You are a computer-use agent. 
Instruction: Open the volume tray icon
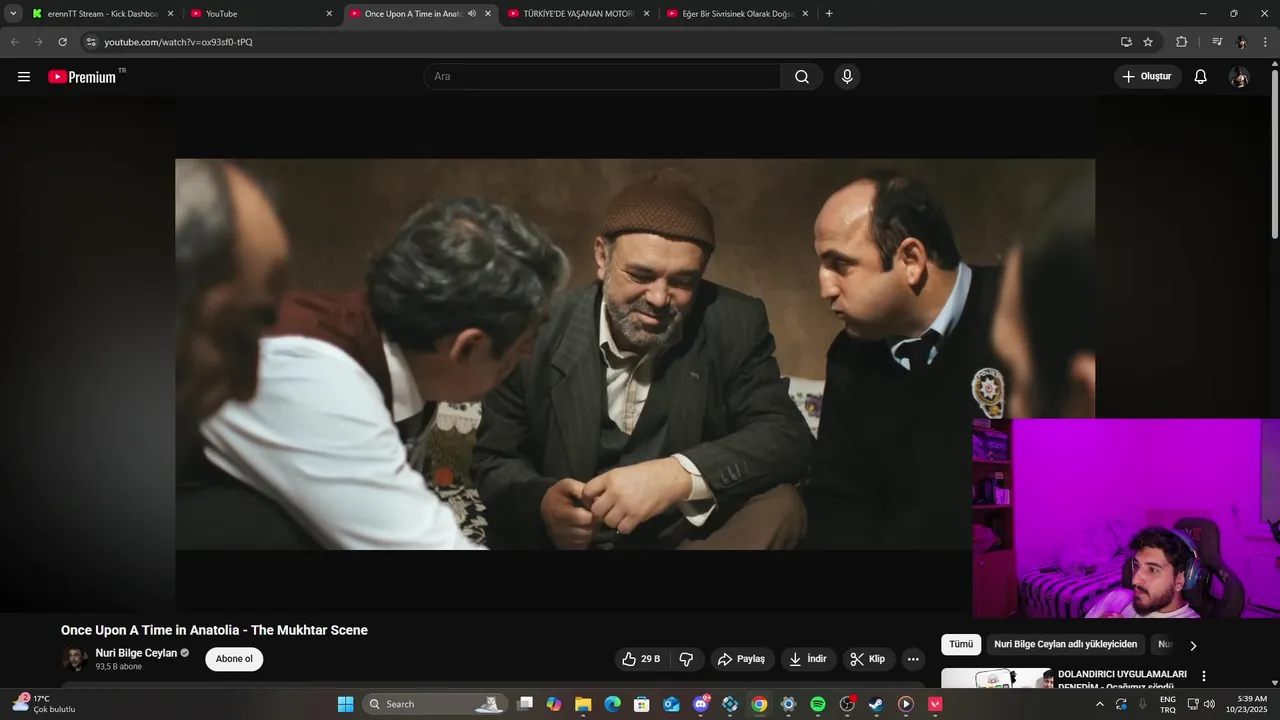coord(1209,704)
